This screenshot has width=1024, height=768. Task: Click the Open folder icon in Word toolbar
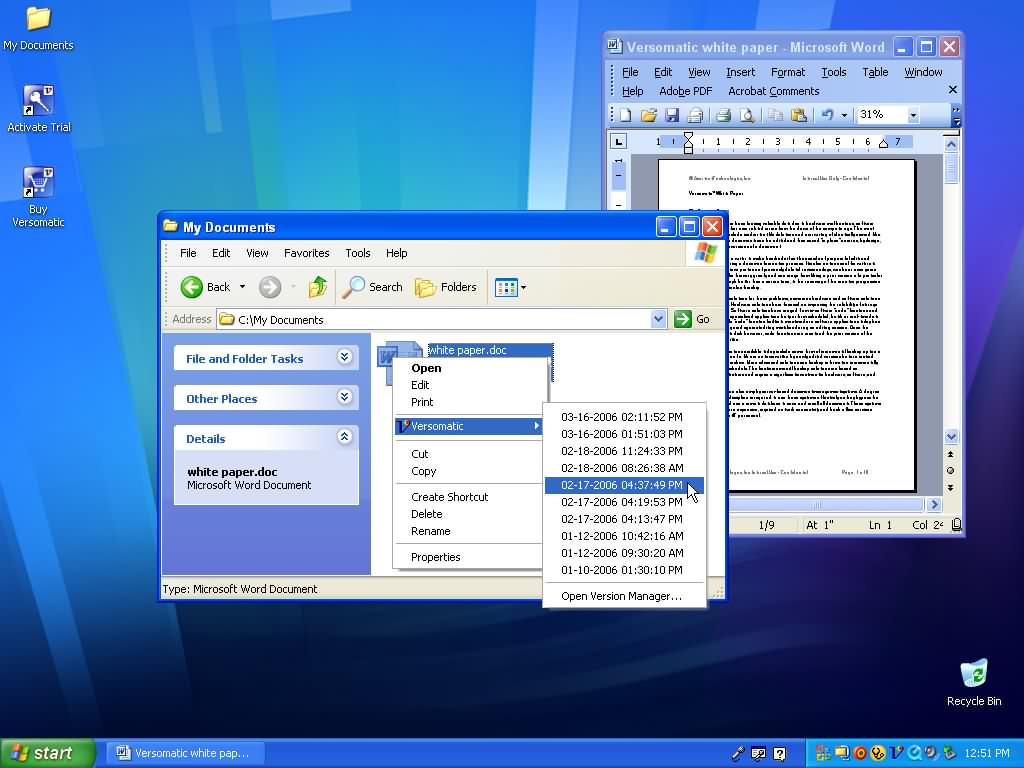648,116
